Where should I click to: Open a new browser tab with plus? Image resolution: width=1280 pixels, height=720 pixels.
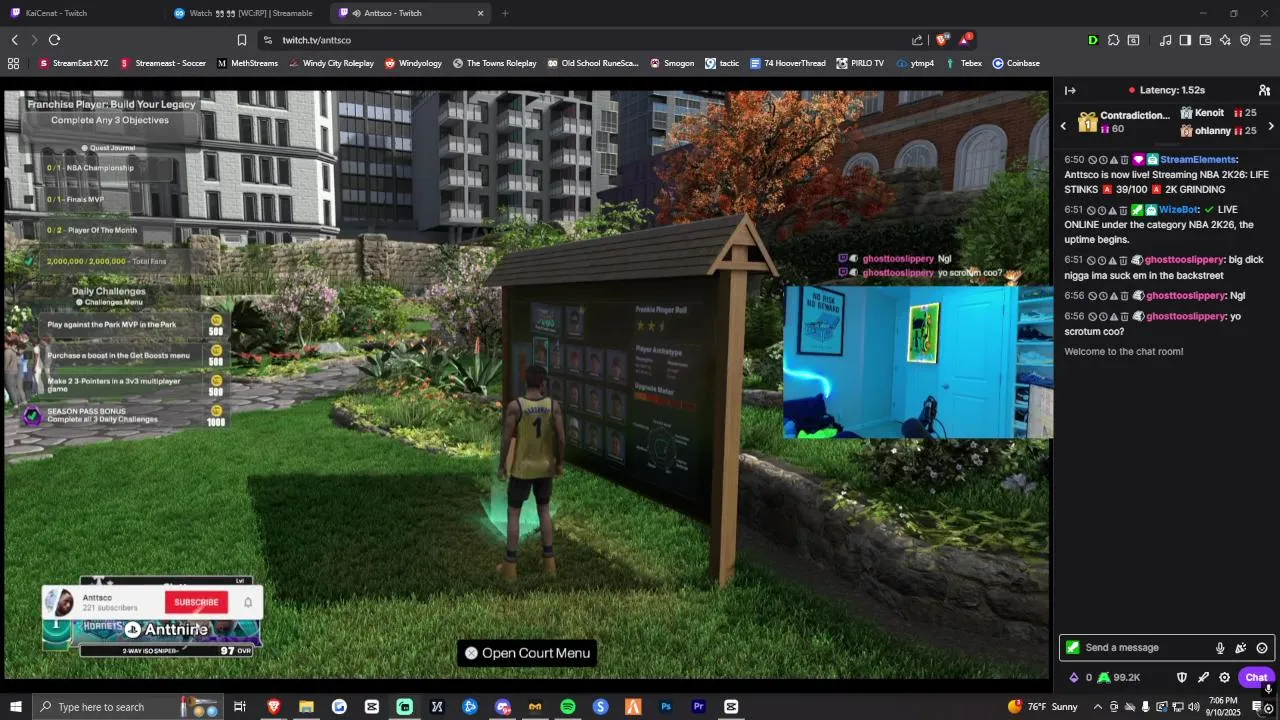coord(505,13)
